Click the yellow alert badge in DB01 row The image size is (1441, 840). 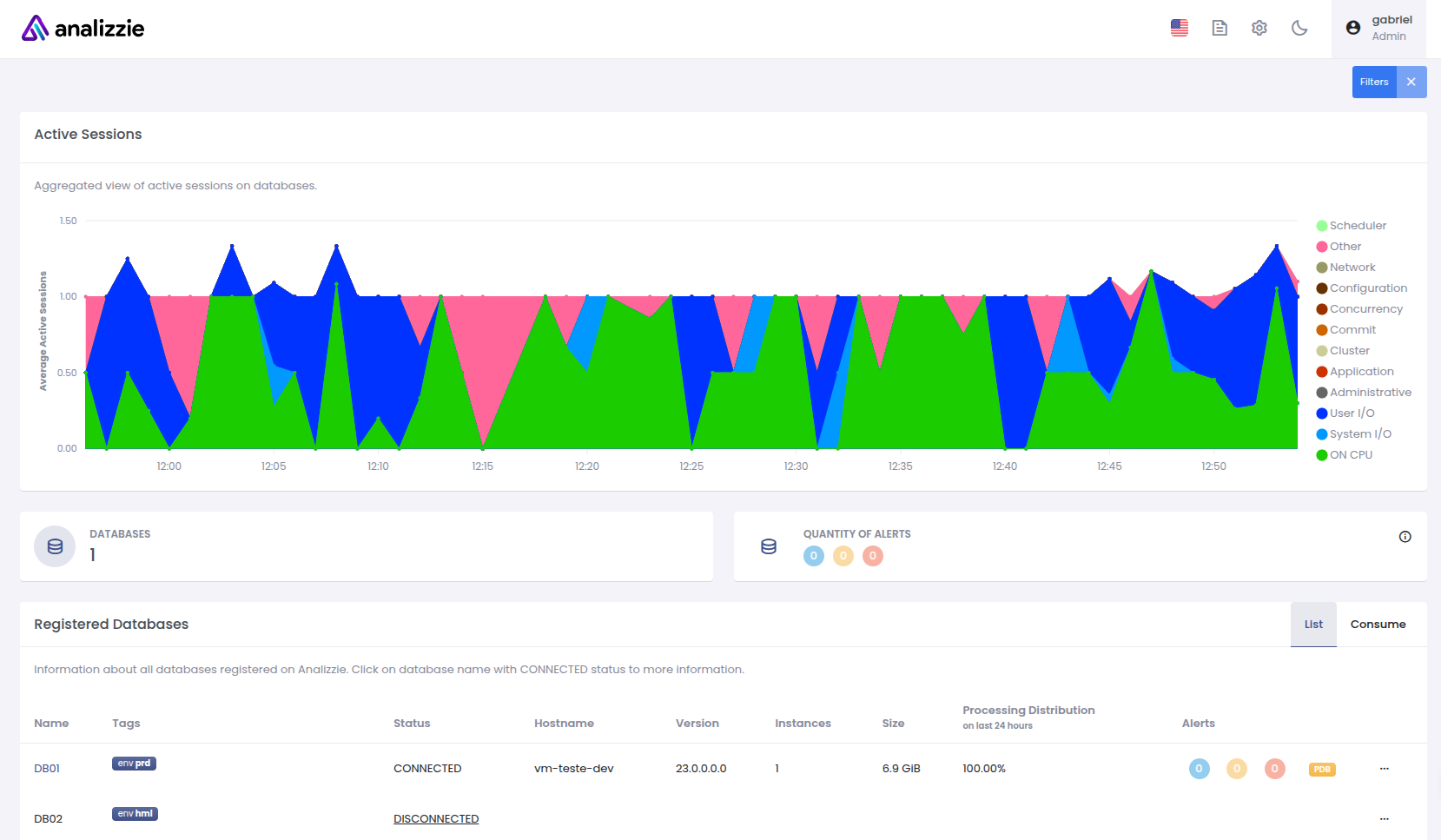(x=1237, y=769)
